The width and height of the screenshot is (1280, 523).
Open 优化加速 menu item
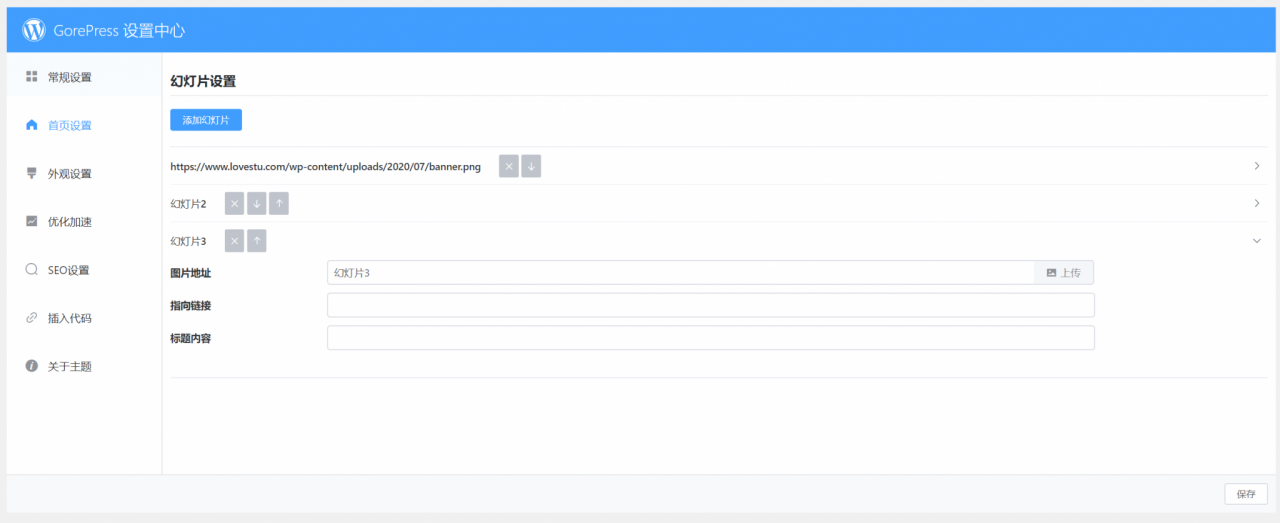[x=84, y=221]
